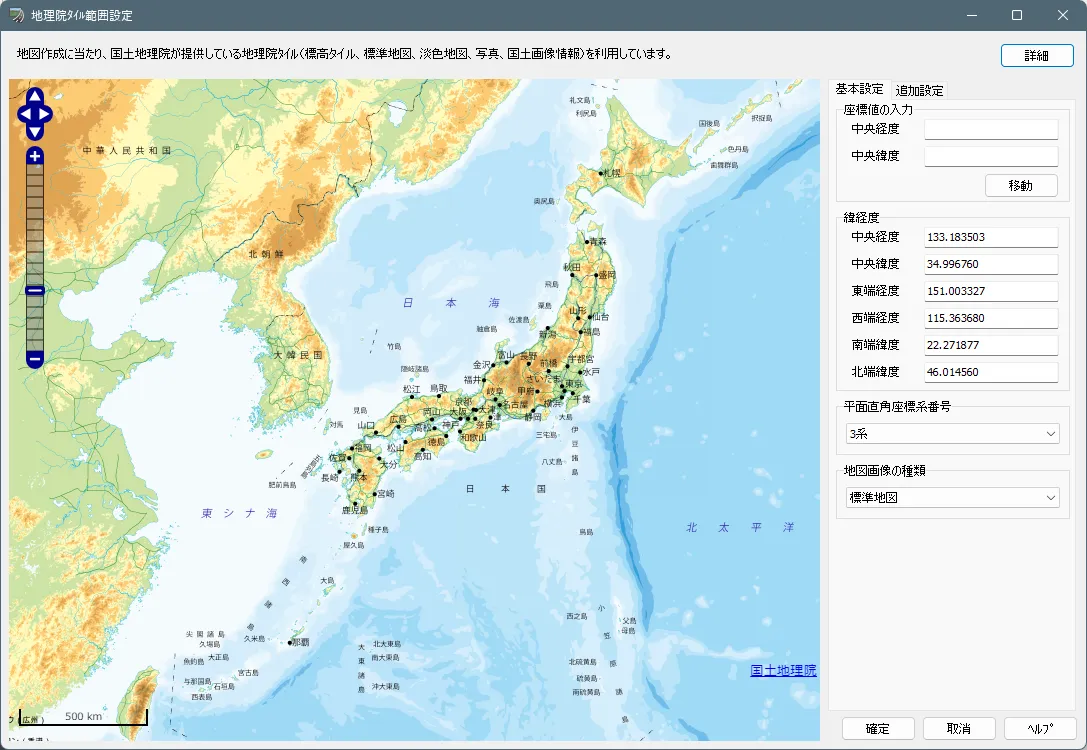Image resolution: width=1087 pixels, height=750 pixels.
Task: Expand the 地図画像の種類 dropdown showing 標準地図
Action: point(951,497)
